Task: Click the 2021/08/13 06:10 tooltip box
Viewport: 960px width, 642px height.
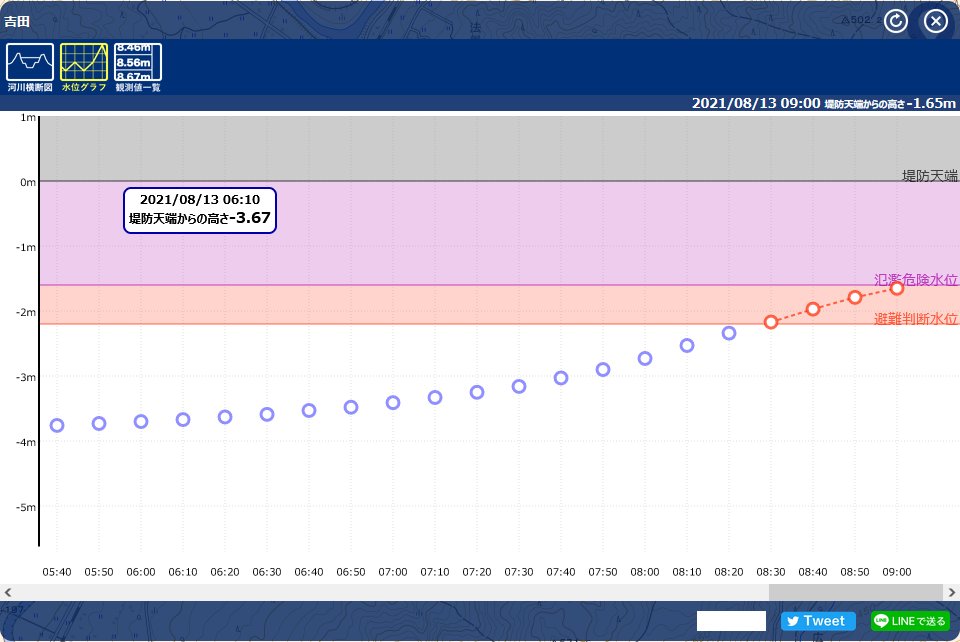Action: pos(200,210)
